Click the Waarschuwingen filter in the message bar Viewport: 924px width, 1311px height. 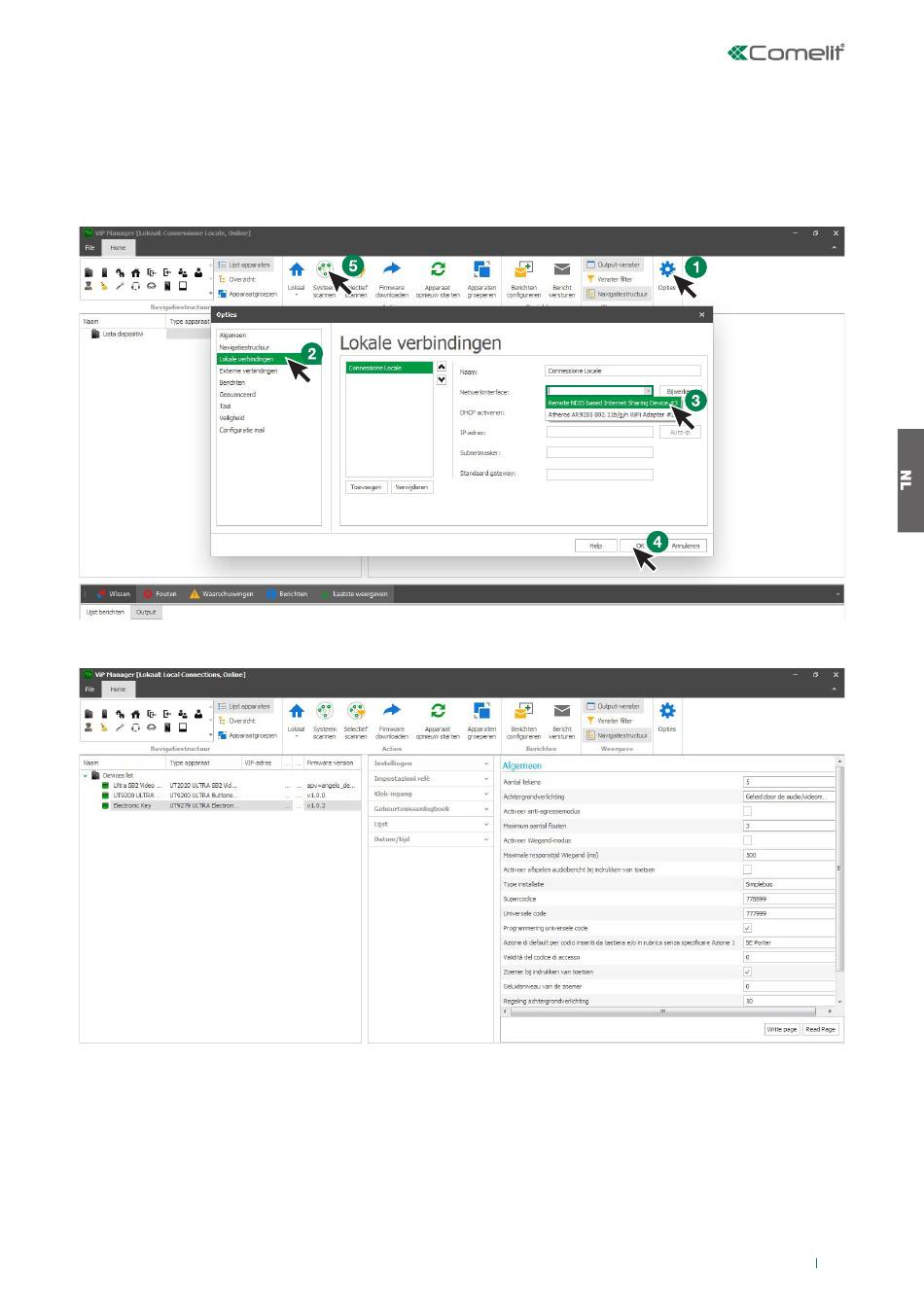click(222, 593)
